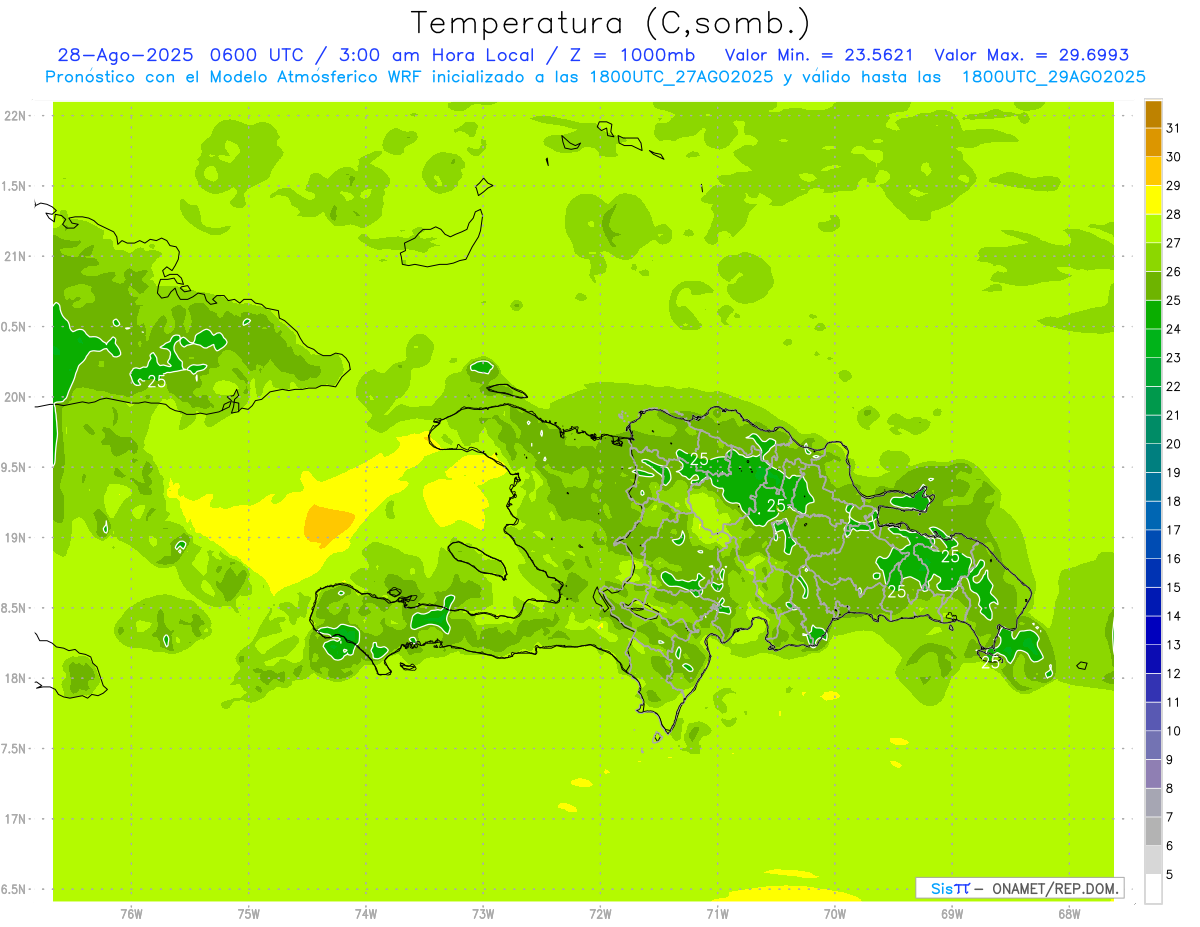Click the '69W' longitude label
Viewport: 1200px width, 927px height.
pyautogui.click(x=952, y=913)
